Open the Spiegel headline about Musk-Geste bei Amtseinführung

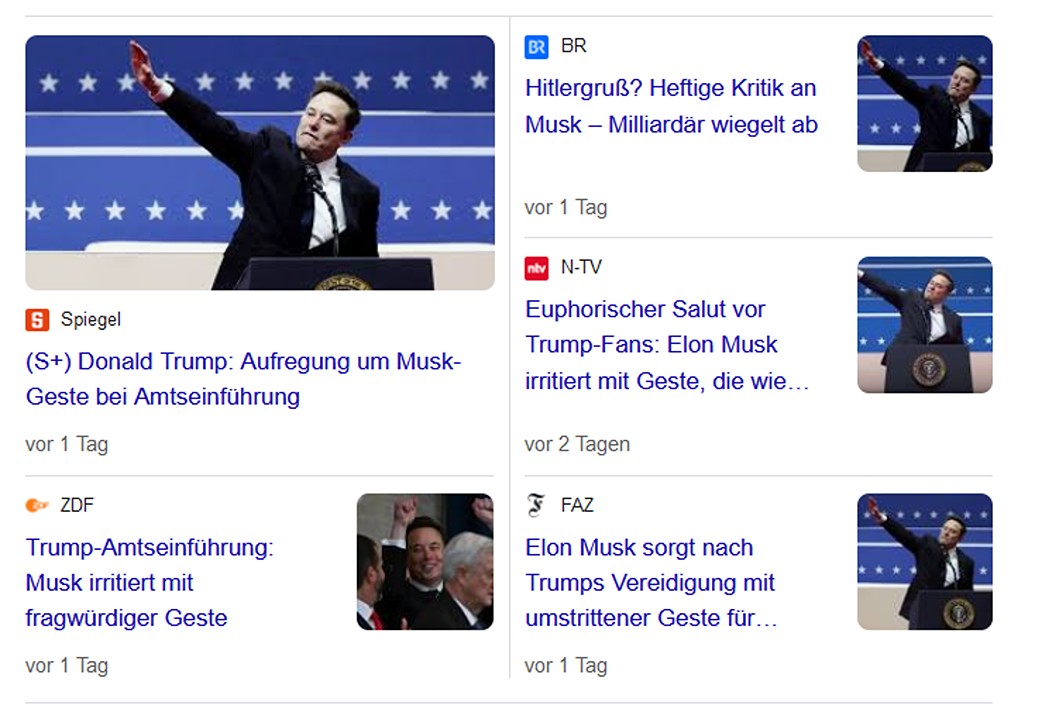(x=243, y=379)
